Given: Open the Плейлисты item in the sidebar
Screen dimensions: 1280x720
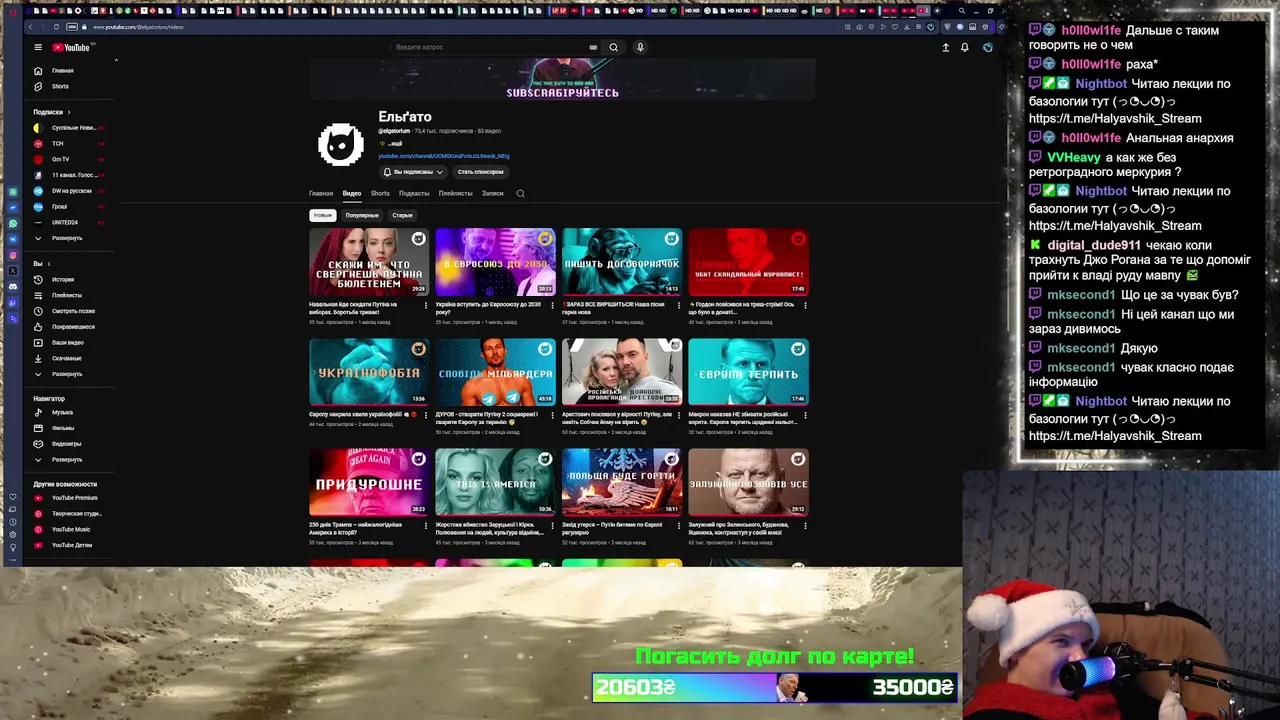Looking at the screenshot, I should point(66,295).
